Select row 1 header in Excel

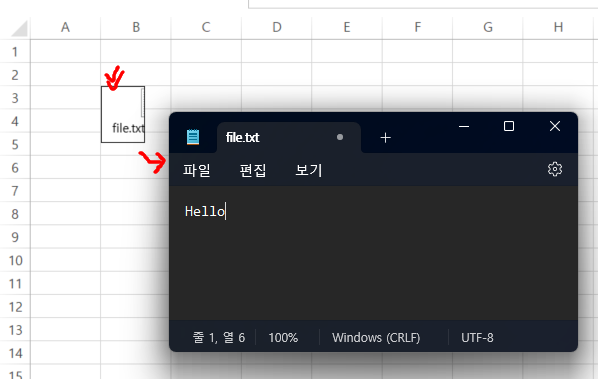15,51
